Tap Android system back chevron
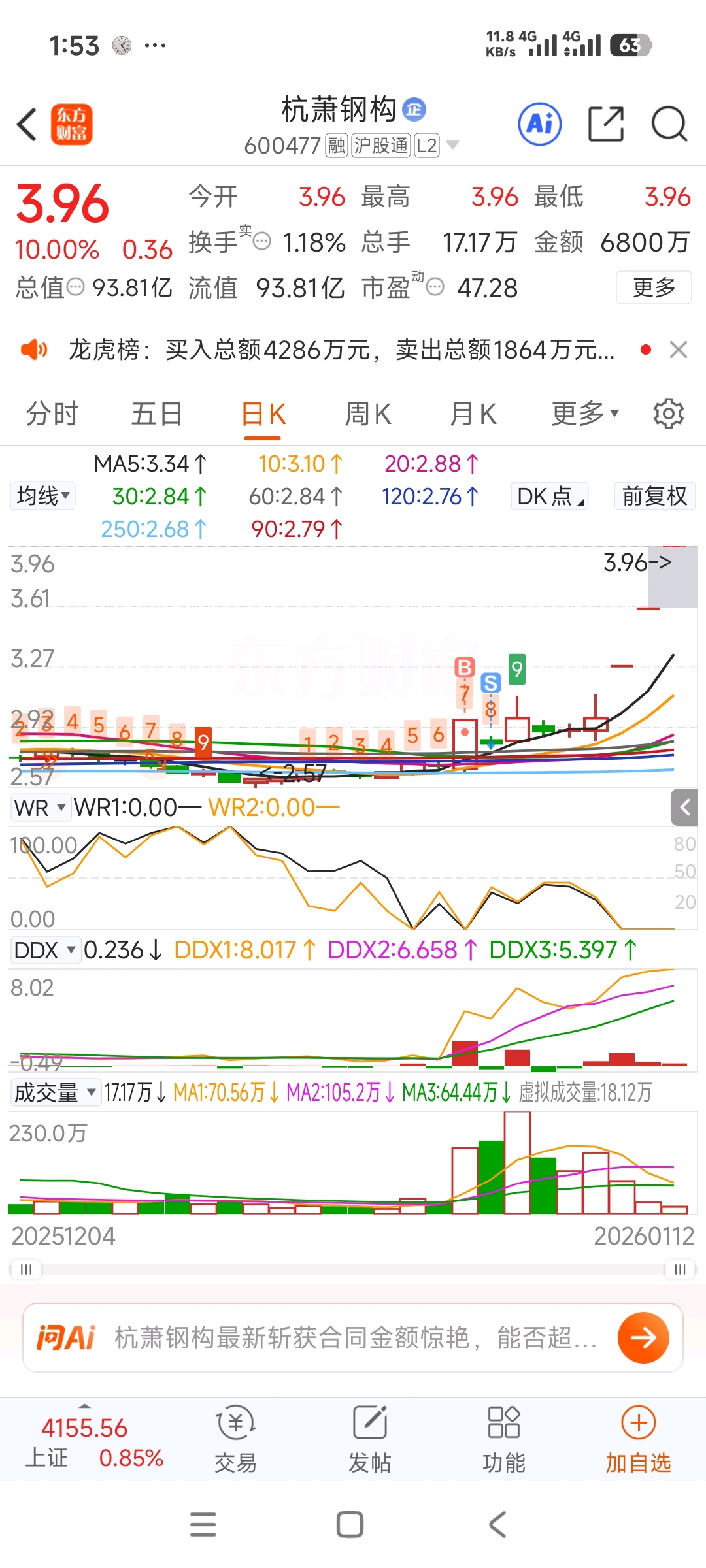Screen dimensions: 706x1568 (x=497, y=1524)
